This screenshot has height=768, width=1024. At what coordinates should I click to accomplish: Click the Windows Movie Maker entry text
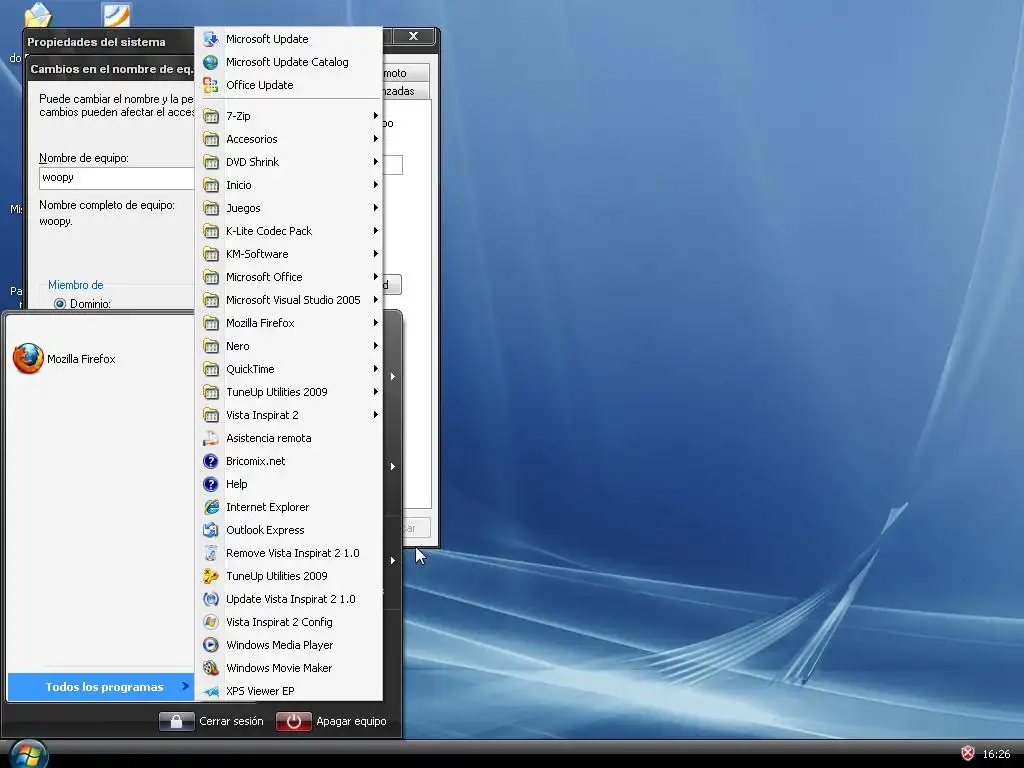click(279, 668)
